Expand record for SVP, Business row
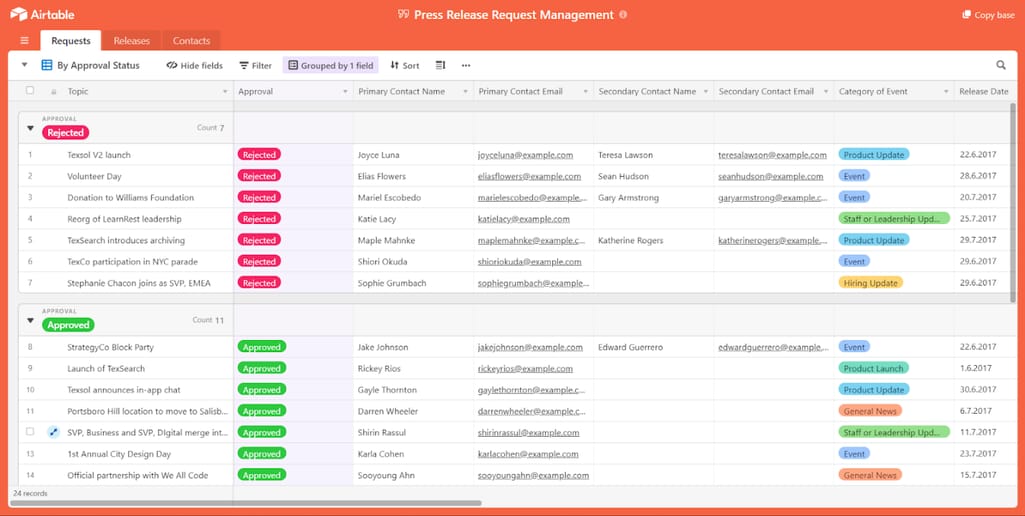The width and height of the screenshot is (1025, 516). pos(54,432)
